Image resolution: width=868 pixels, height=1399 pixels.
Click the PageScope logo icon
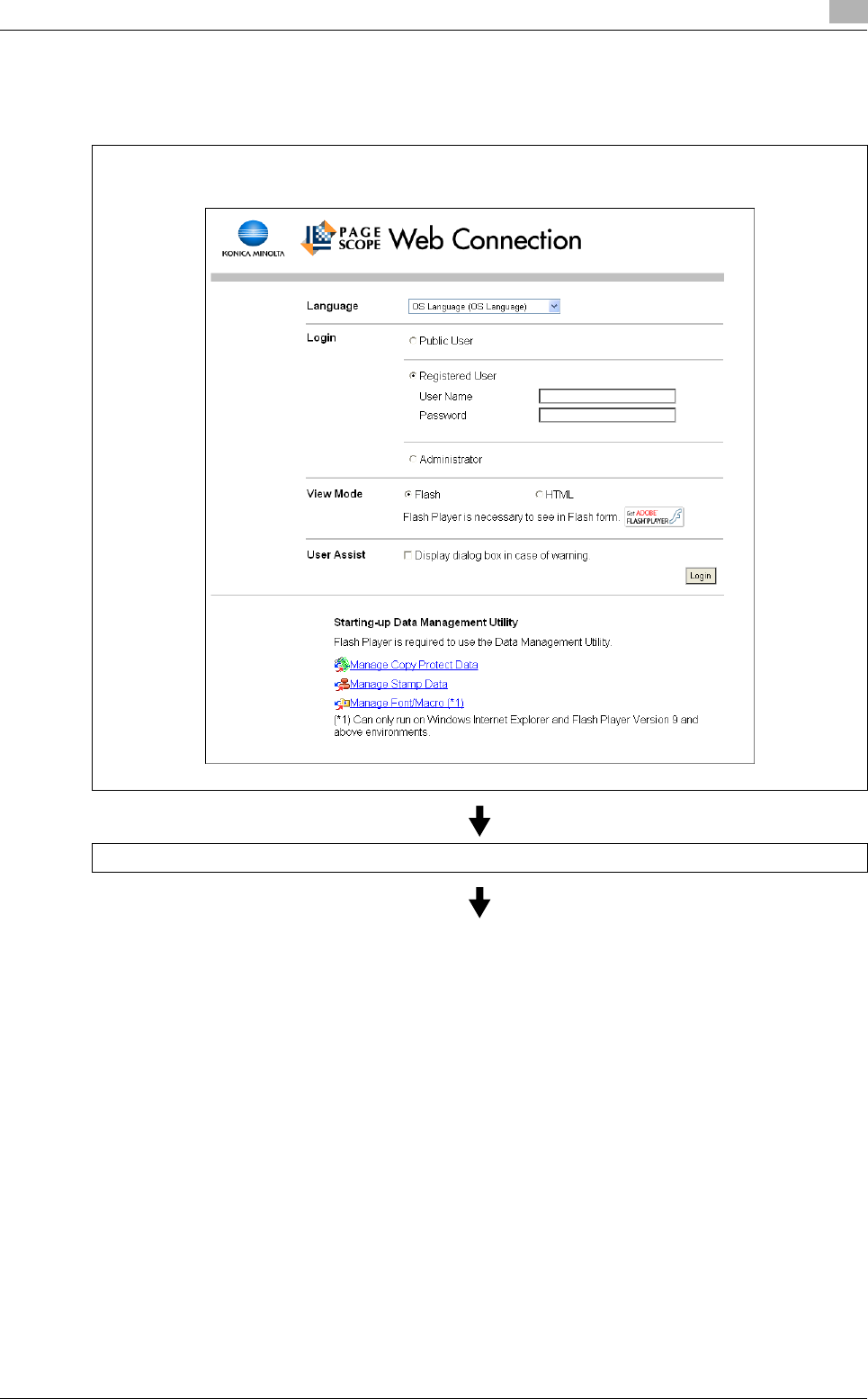click(318, 238)
